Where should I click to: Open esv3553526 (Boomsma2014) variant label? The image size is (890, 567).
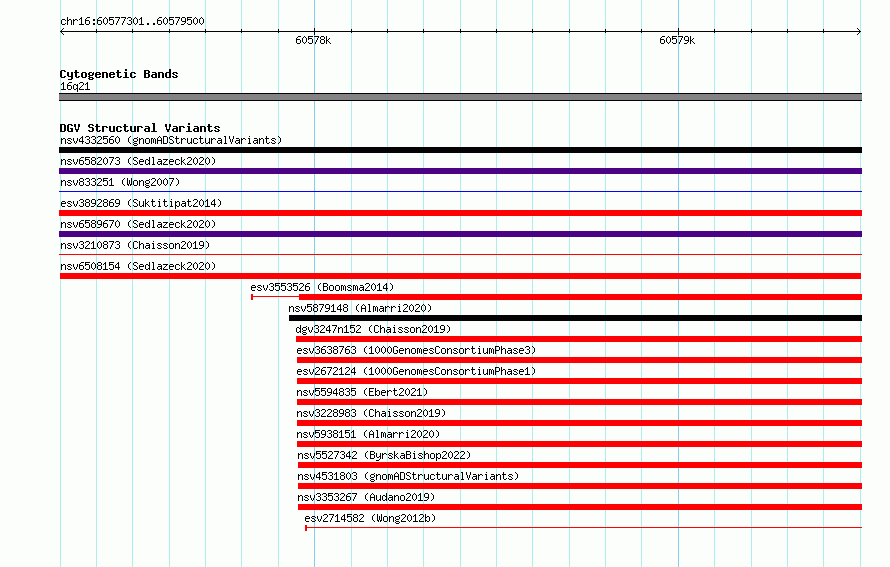pyautogui.click(x=322, y=287)
